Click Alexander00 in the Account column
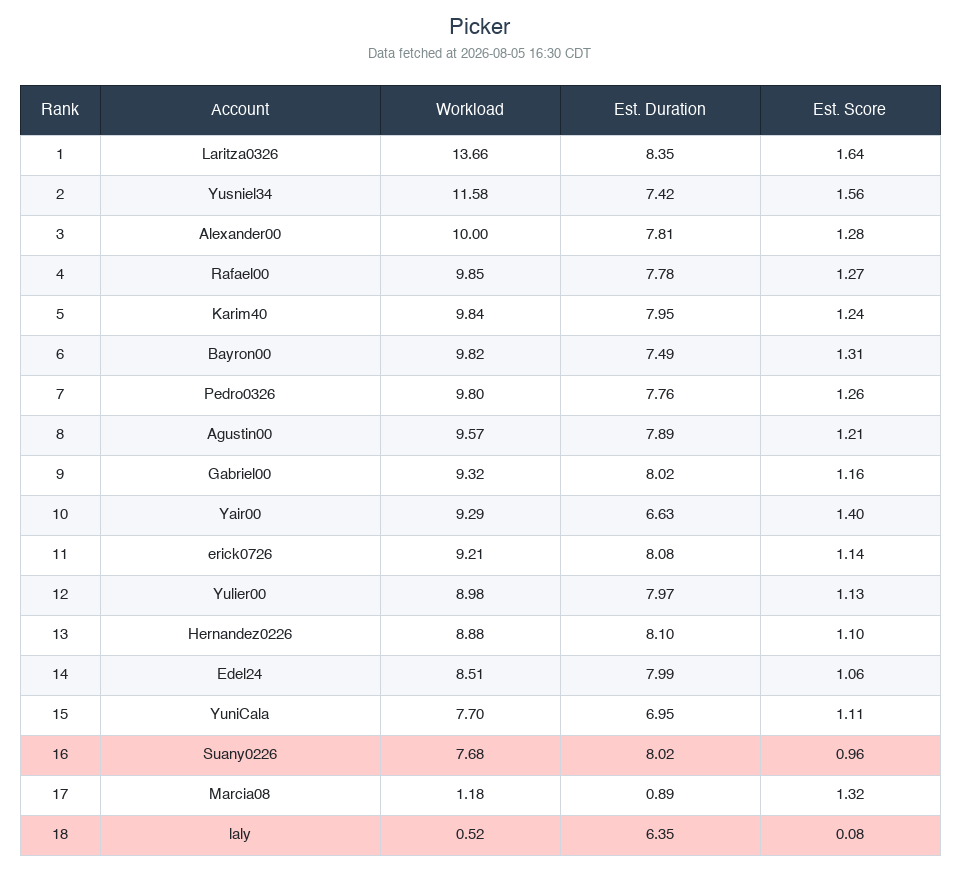Viewport: 960px width, 885px height. 240,234
